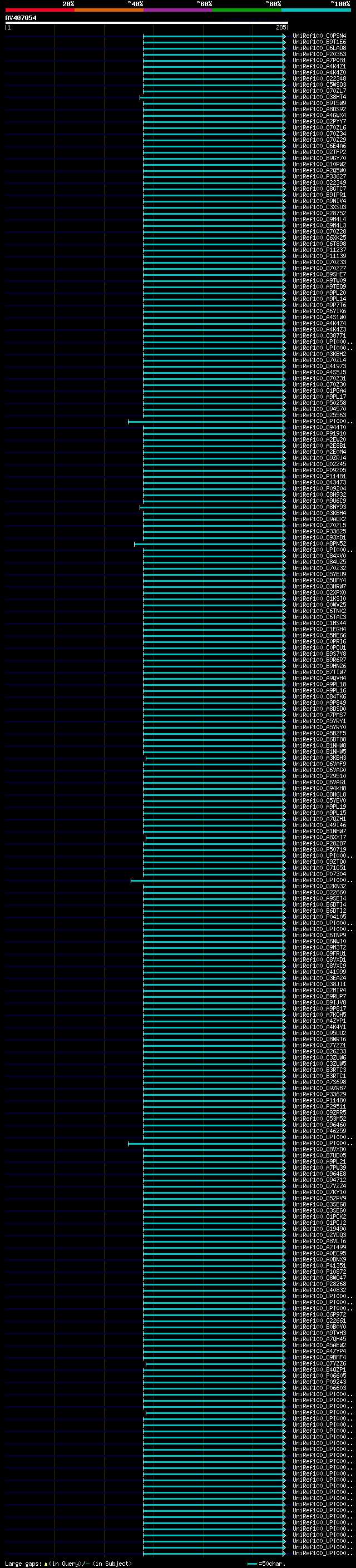356x1568 pixels.
Task: Select hit UniRef100_A9PL19
Action: coord(319,807)
